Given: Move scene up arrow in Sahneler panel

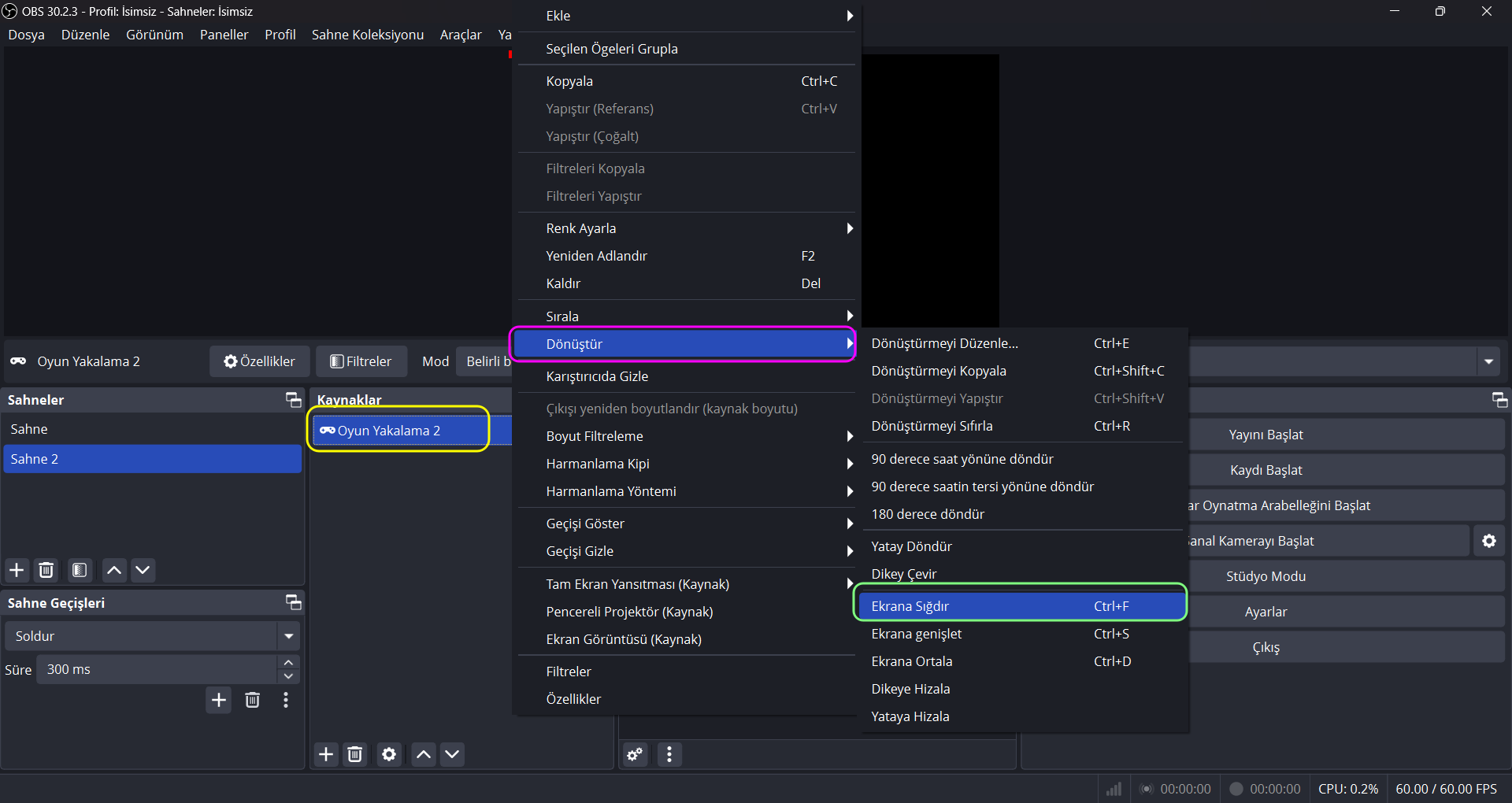Looking at the screenshot, I should tap(114, 570).
